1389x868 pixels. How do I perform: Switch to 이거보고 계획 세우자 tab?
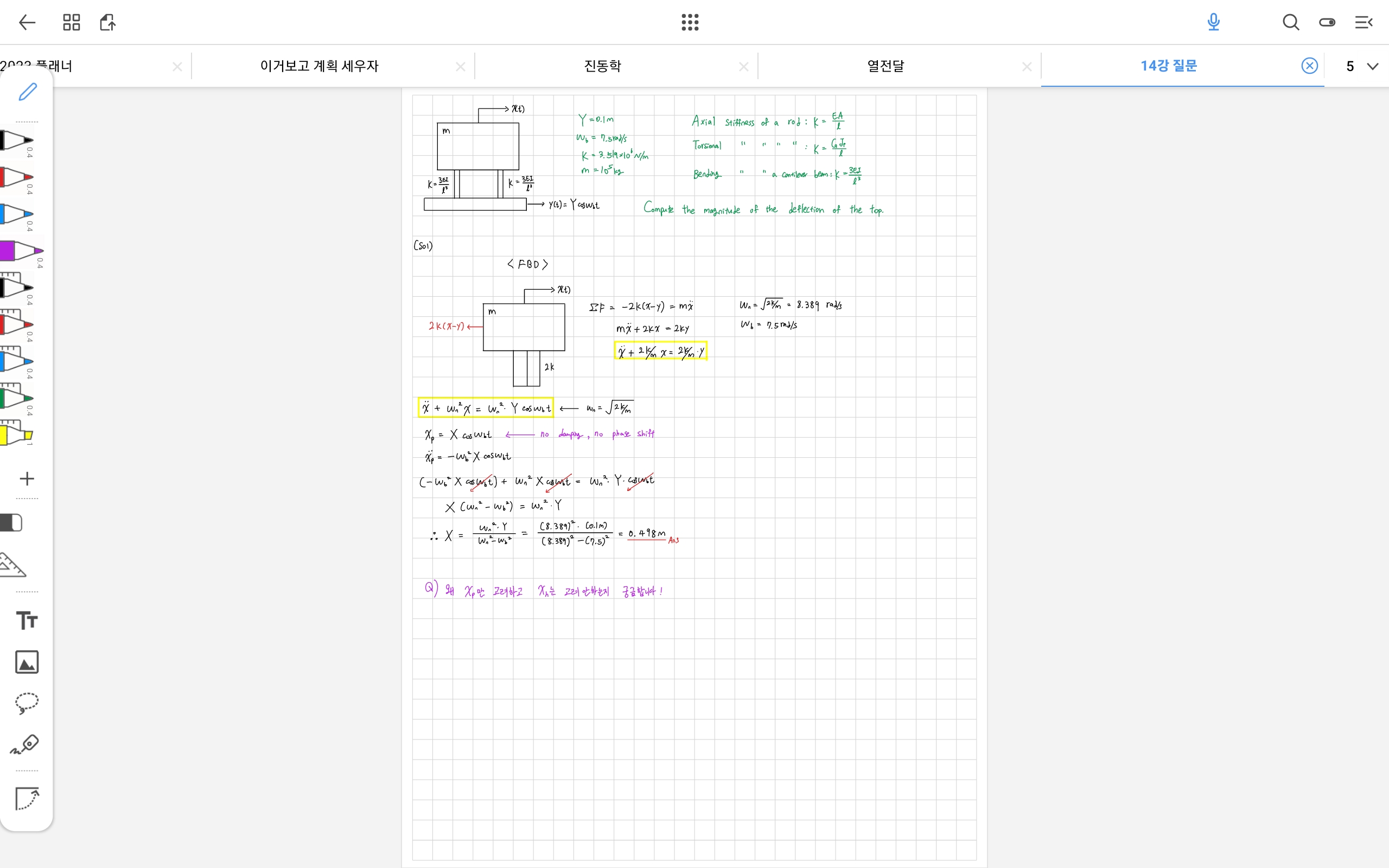[320, 66]
